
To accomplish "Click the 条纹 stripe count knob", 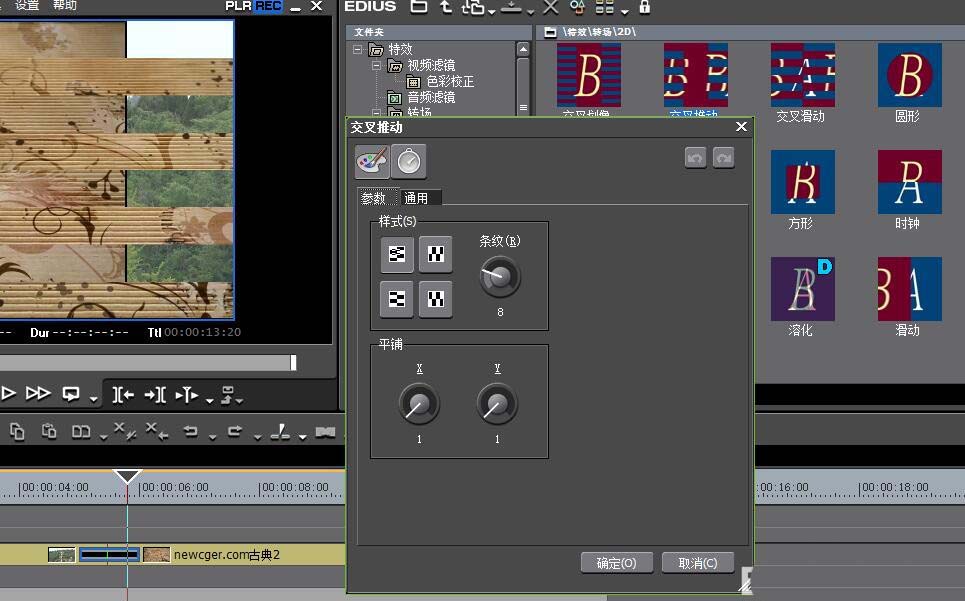I will 500,277.
